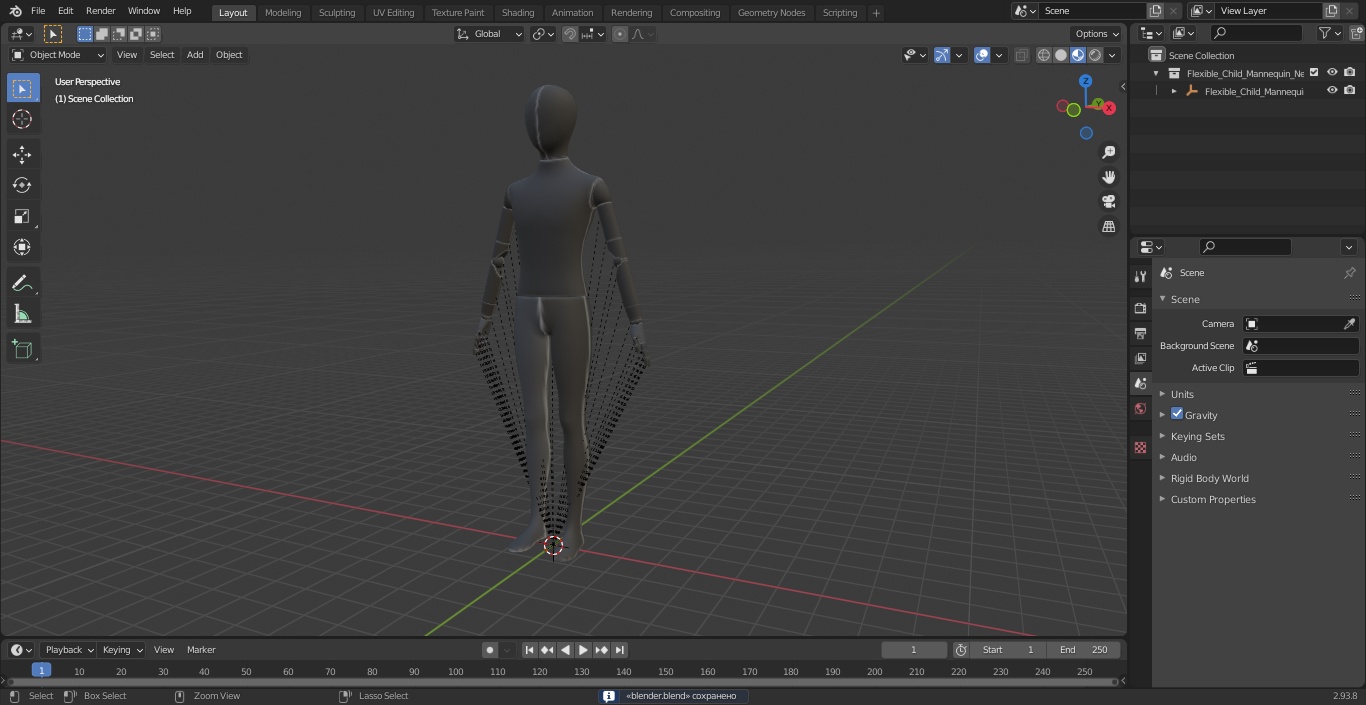This screenshot has width=1366, height=705.
Task: Open the Global transform orientation dropdown
Action: (490, 34)
